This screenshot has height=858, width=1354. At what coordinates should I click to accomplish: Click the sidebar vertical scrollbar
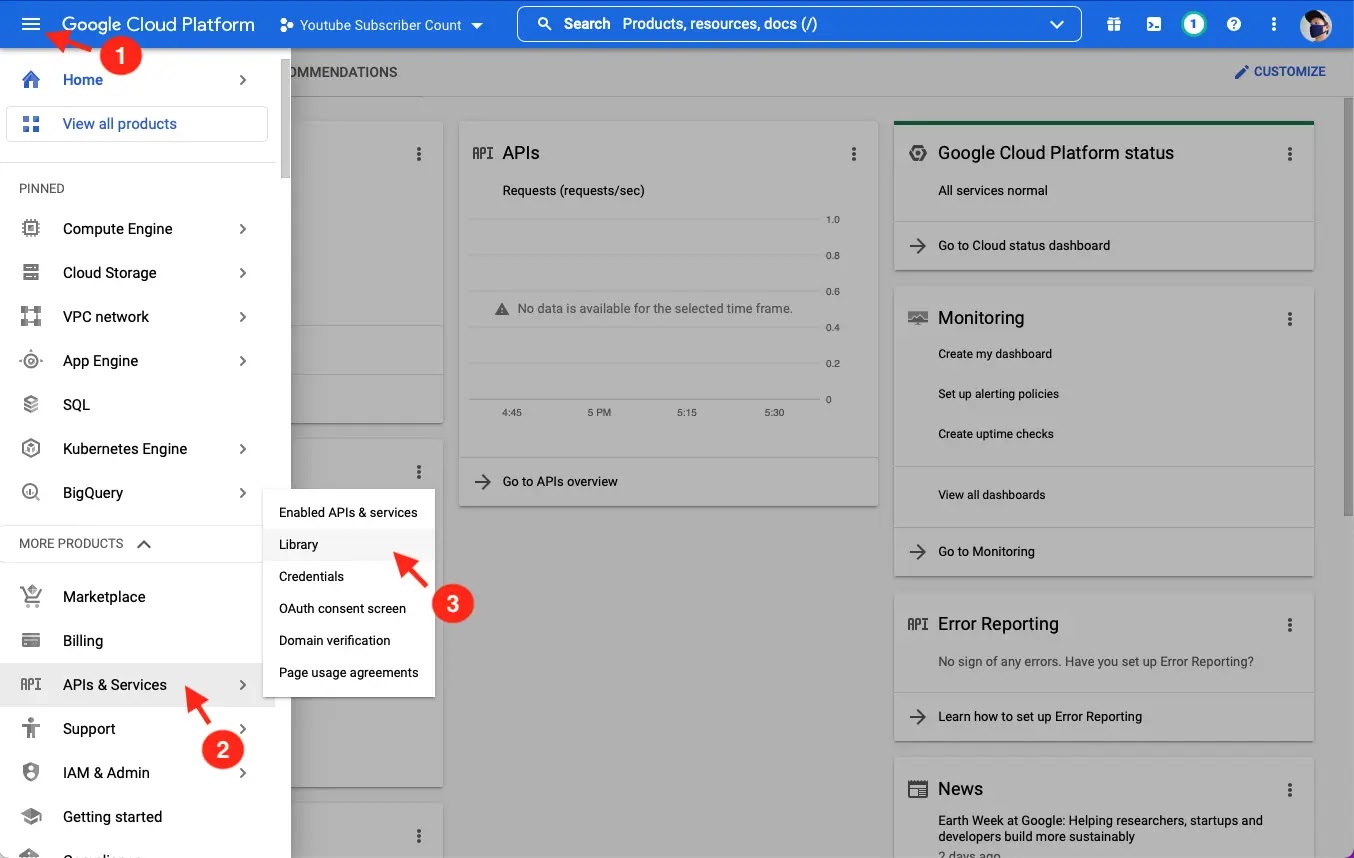[x=286, y=120]
